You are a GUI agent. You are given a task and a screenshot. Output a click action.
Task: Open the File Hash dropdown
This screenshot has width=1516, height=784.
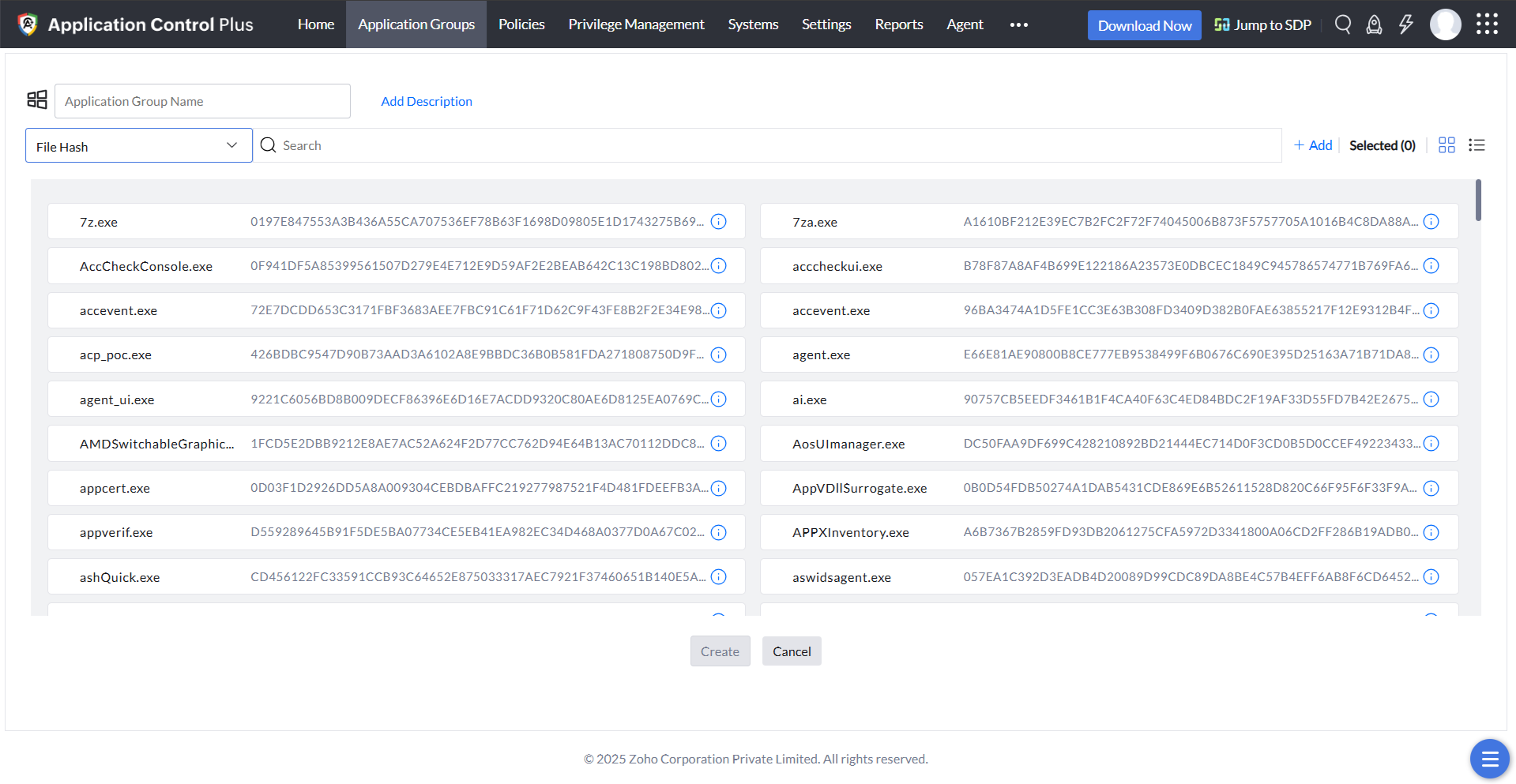139,145
